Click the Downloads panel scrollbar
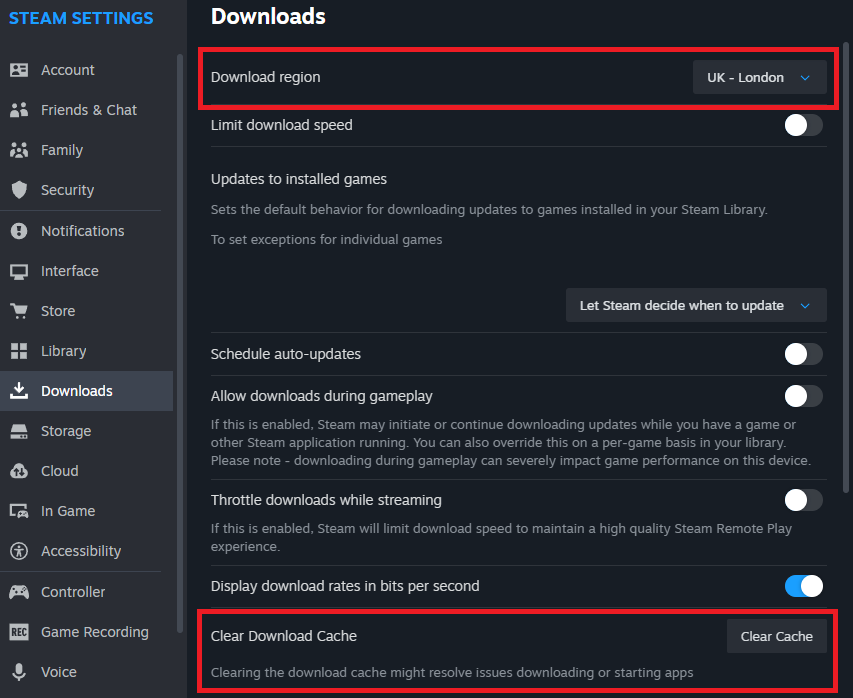 click(845, 267)
